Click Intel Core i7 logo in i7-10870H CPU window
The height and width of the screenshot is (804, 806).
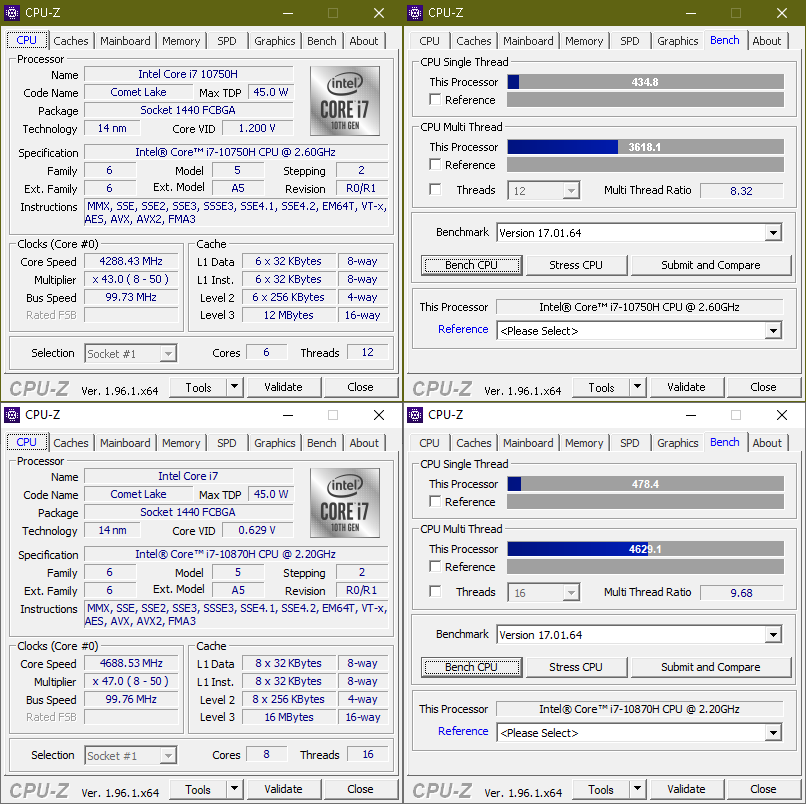(x=345, y=503)
